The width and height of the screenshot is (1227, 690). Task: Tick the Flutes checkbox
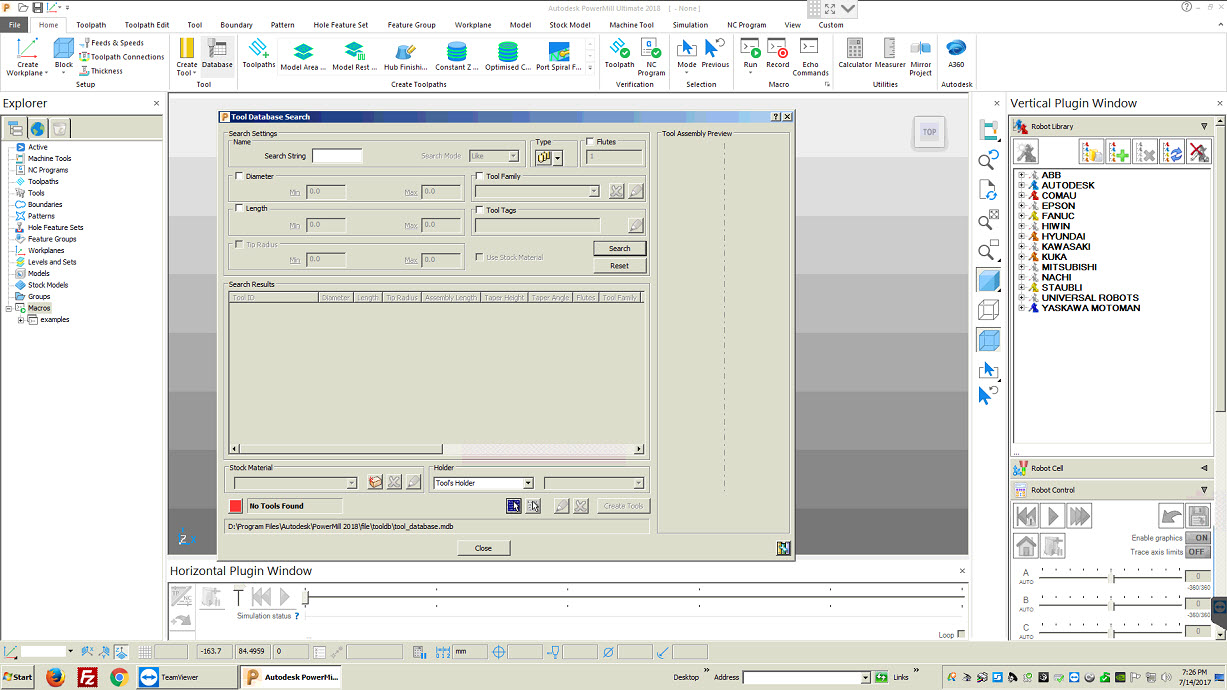[590, 142]
